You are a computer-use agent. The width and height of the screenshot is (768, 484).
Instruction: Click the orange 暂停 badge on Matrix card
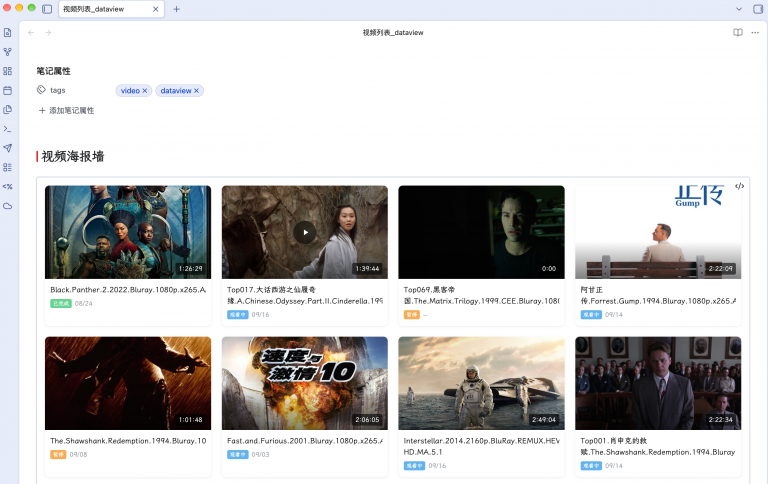tap(411, 315)
